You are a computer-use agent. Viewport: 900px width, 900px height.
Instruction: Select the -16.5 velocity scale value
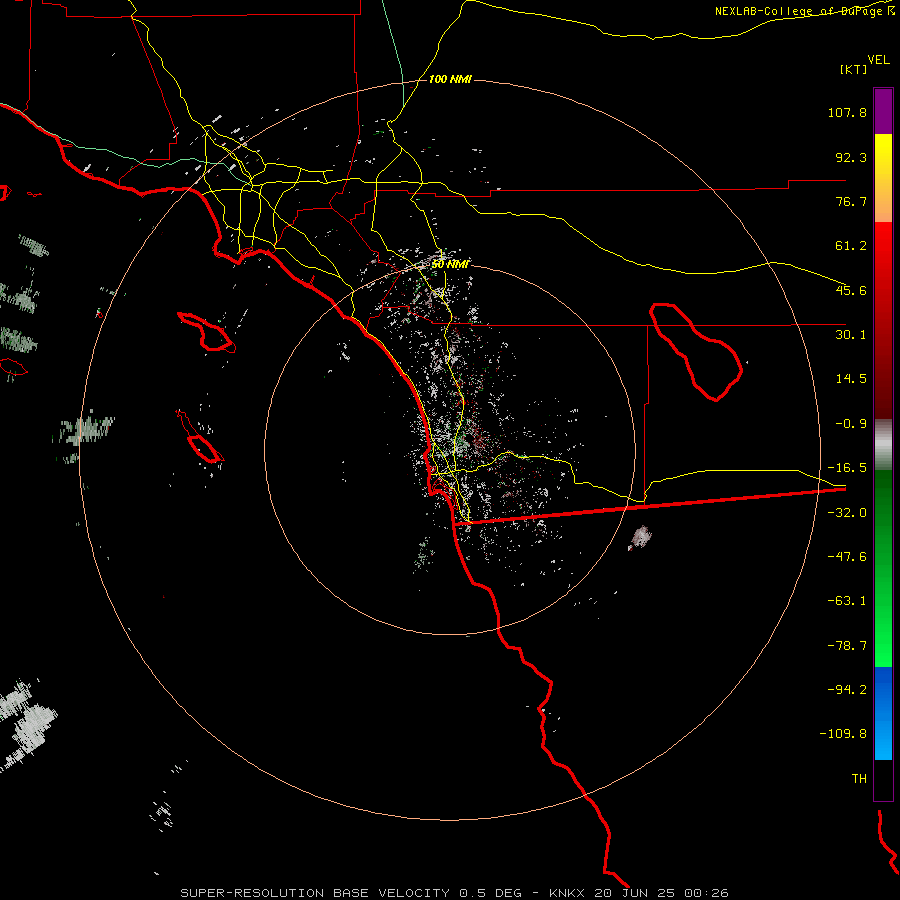tap(847, 468)
